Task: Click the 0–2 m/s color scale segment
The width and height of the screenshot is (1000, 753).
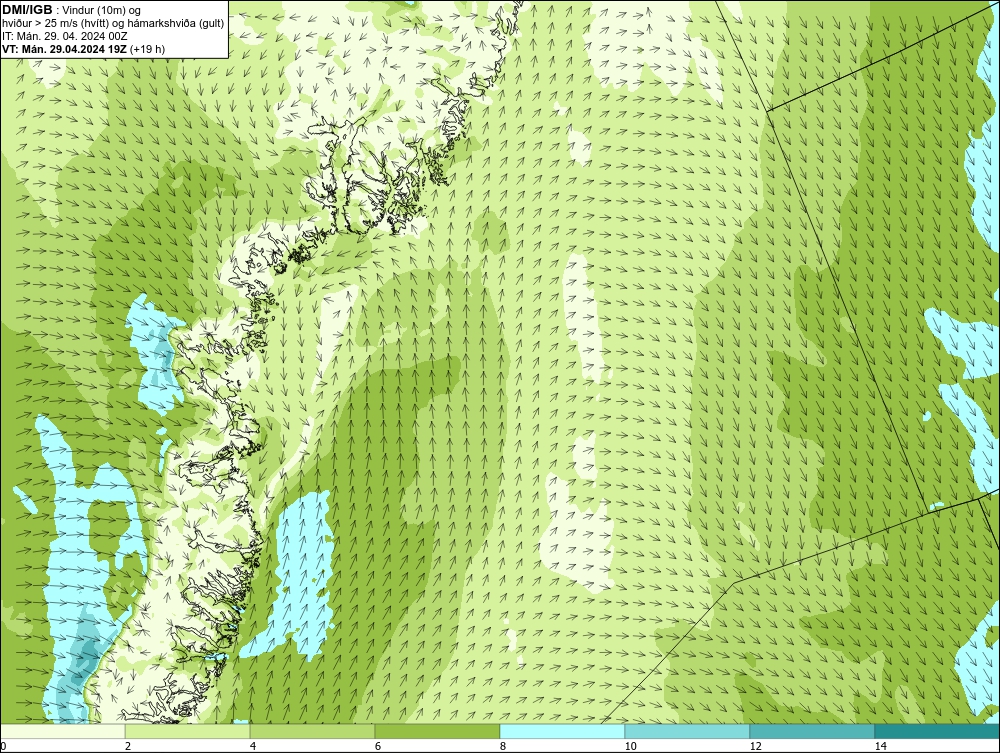Action: coord(62,731)
